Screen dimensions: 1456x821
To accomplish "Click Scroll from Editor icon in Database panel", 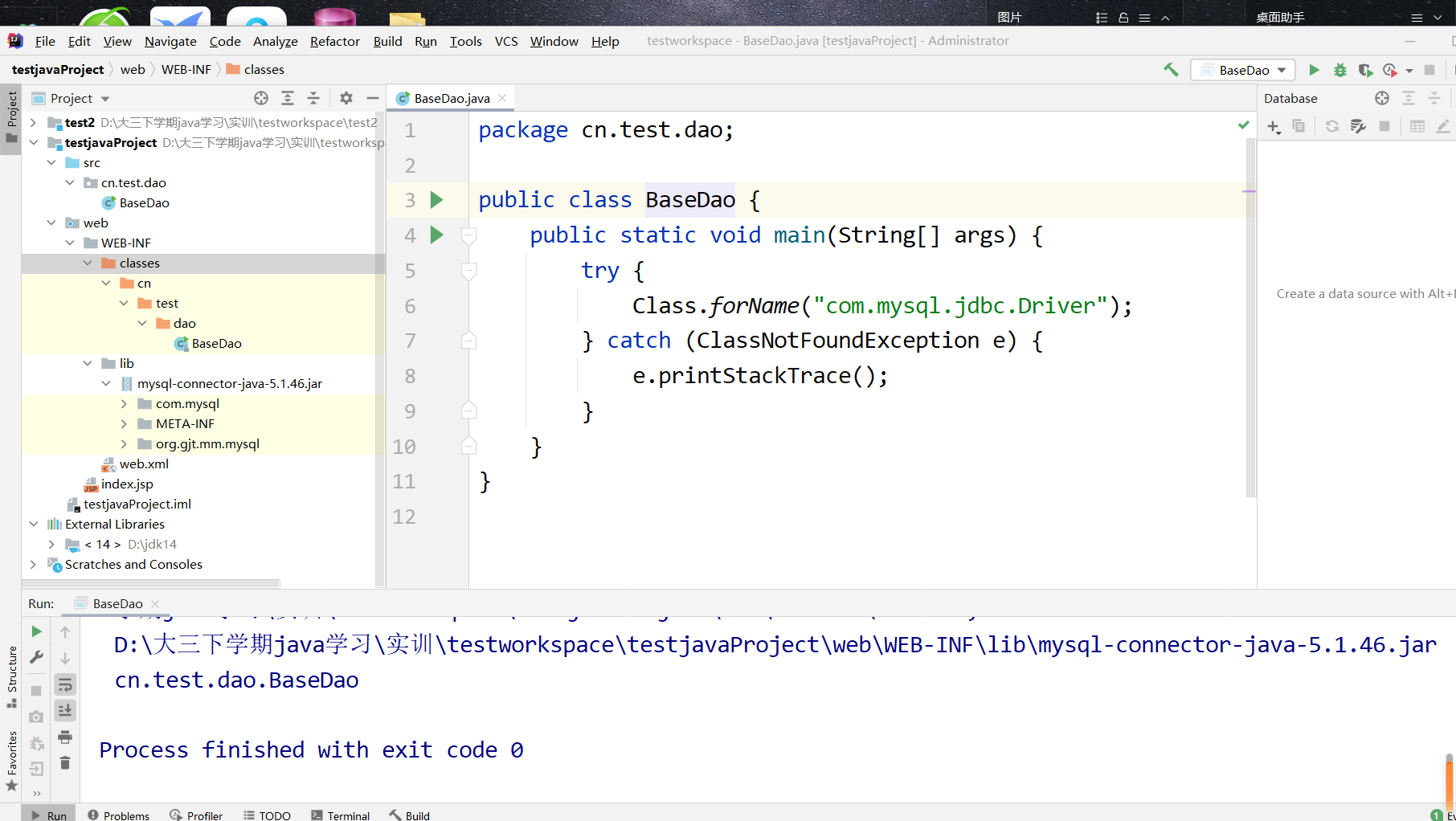I will tap(1382, 98).
